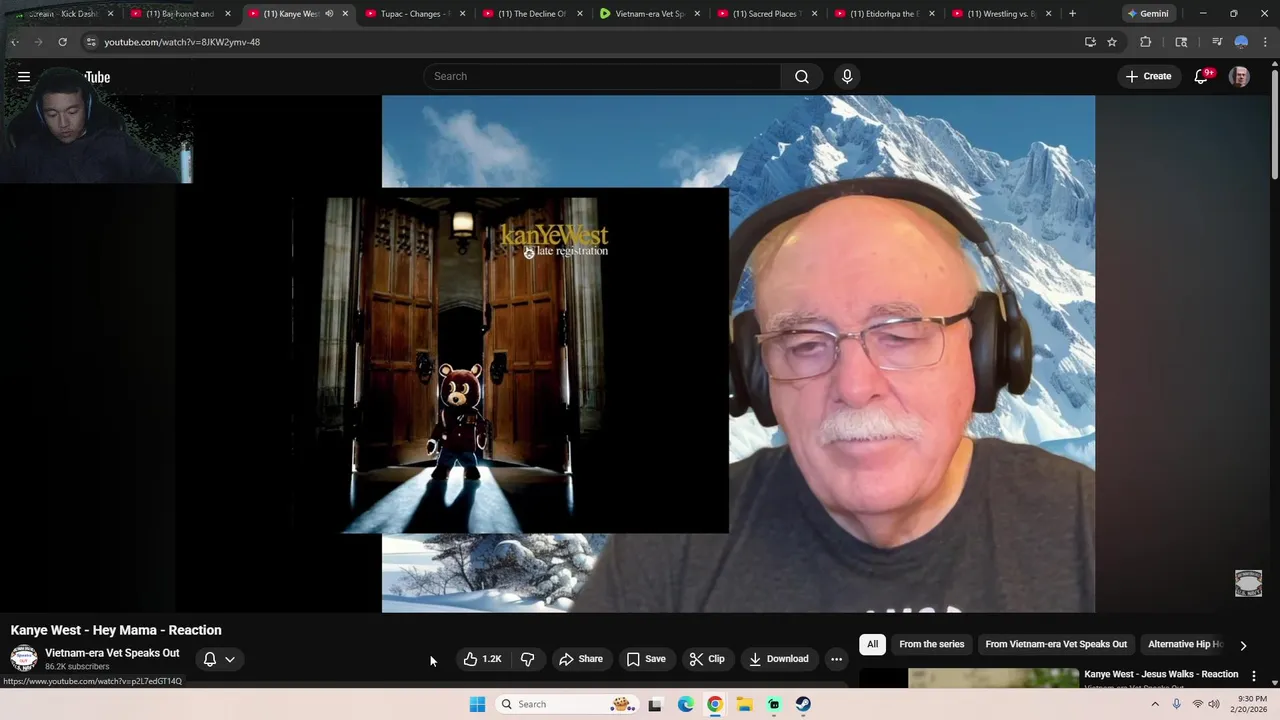This screenshot has width=1280, height=720.
Task: Download the video
Action: (x=779, y=659)
